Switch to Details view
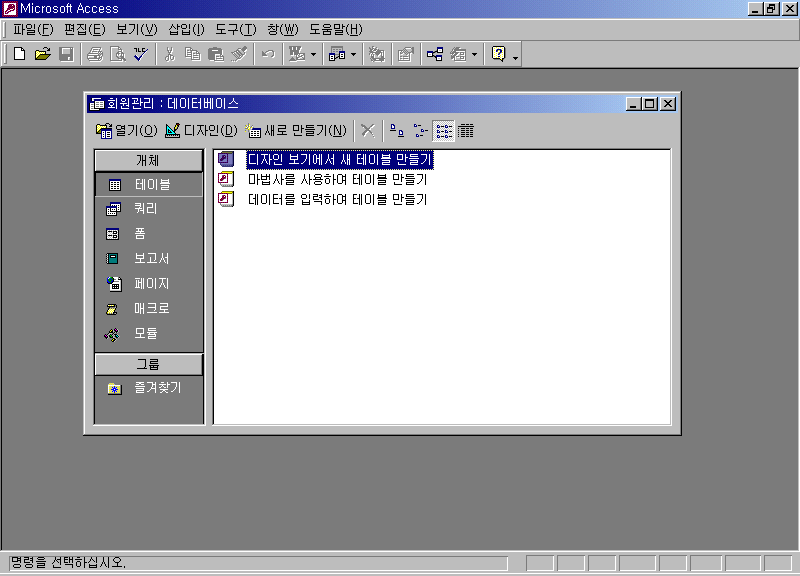800x576 pixels. (465, 131)
